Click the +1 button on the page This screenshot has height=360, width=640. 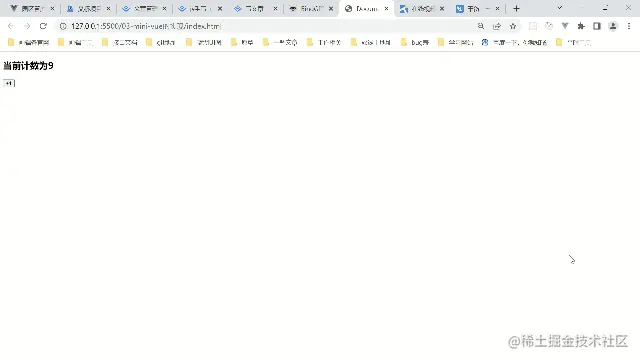(9, 83)
